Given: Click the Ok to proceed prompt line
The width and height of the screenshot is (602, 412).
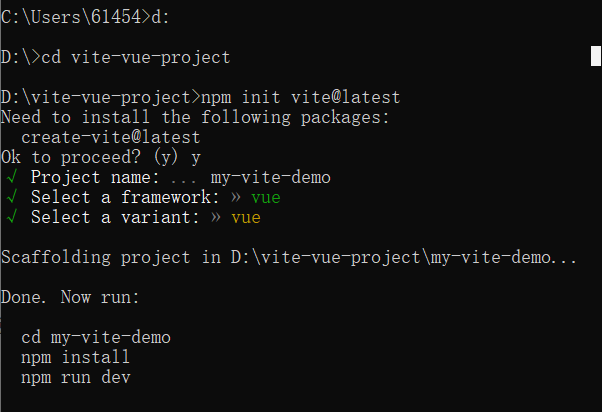Looking at the screenshot, I should (100, 157).
